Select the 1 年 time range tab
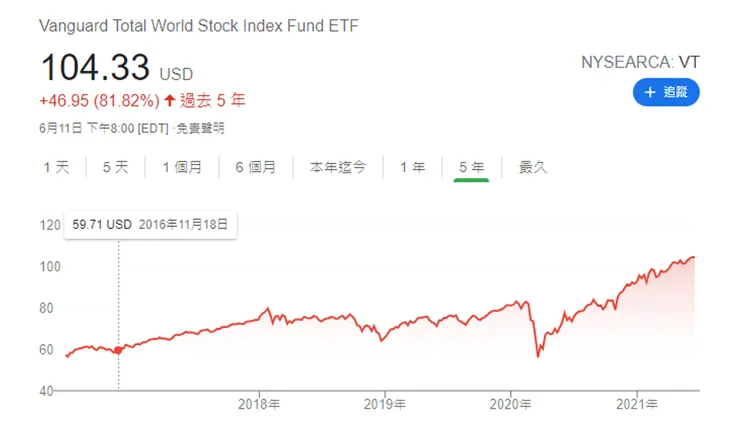This screenshot has width=740, height=431. coord(412,167)
